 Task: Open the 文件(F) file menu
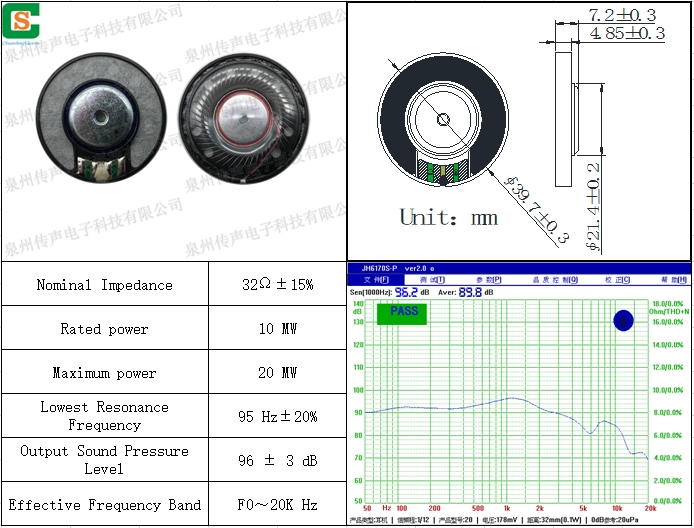point(376,280)
